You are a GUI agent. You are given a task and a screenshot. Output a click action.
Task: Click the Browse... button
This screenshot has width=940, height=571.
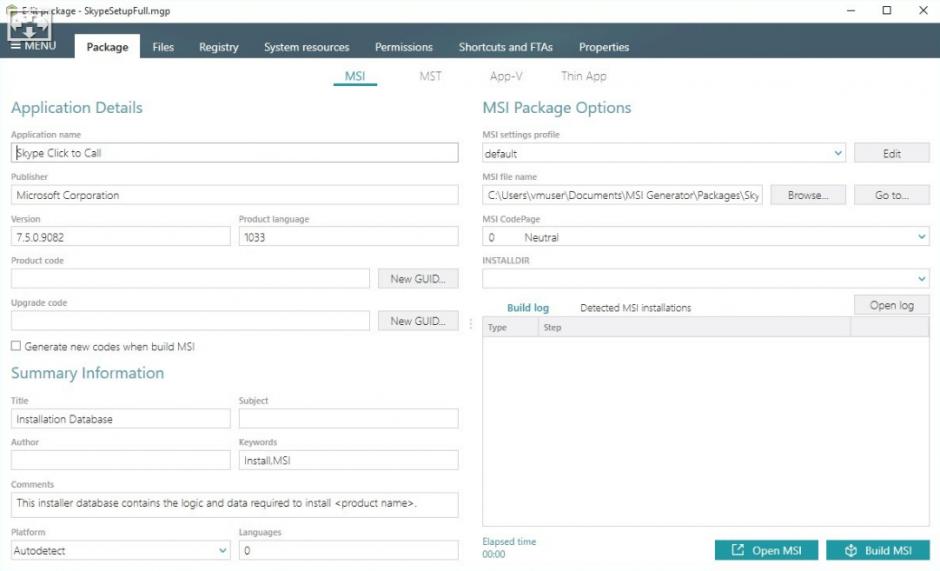(808, 195)
